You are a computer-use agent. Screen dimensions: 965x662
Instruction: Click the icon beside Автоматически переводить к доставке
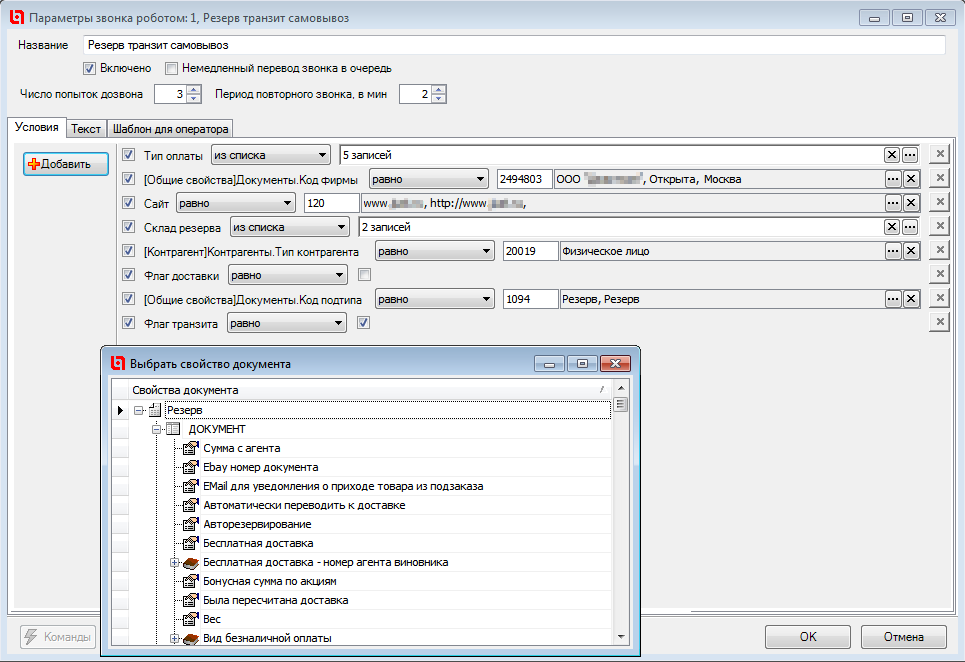191,505
